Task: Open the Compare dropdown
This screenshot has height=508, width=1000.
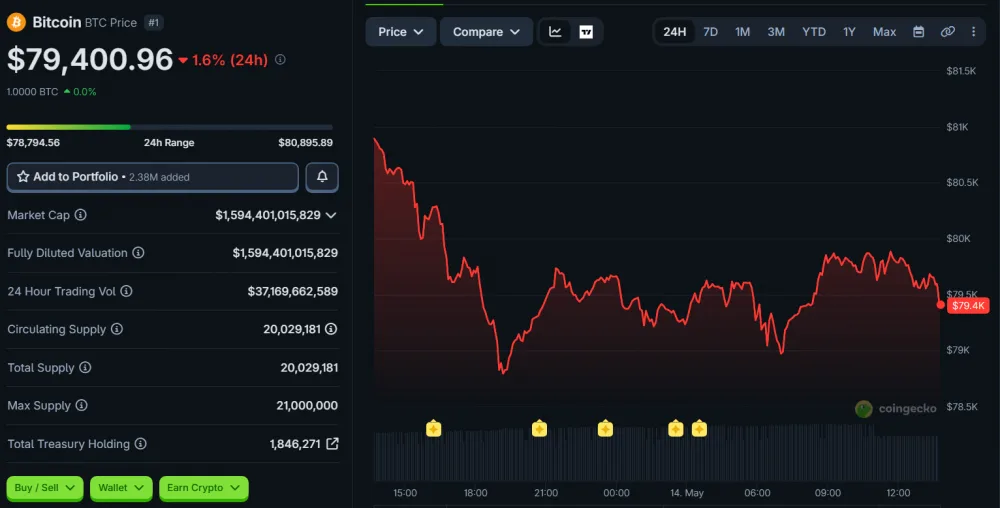Action: [x=486, y=32]
